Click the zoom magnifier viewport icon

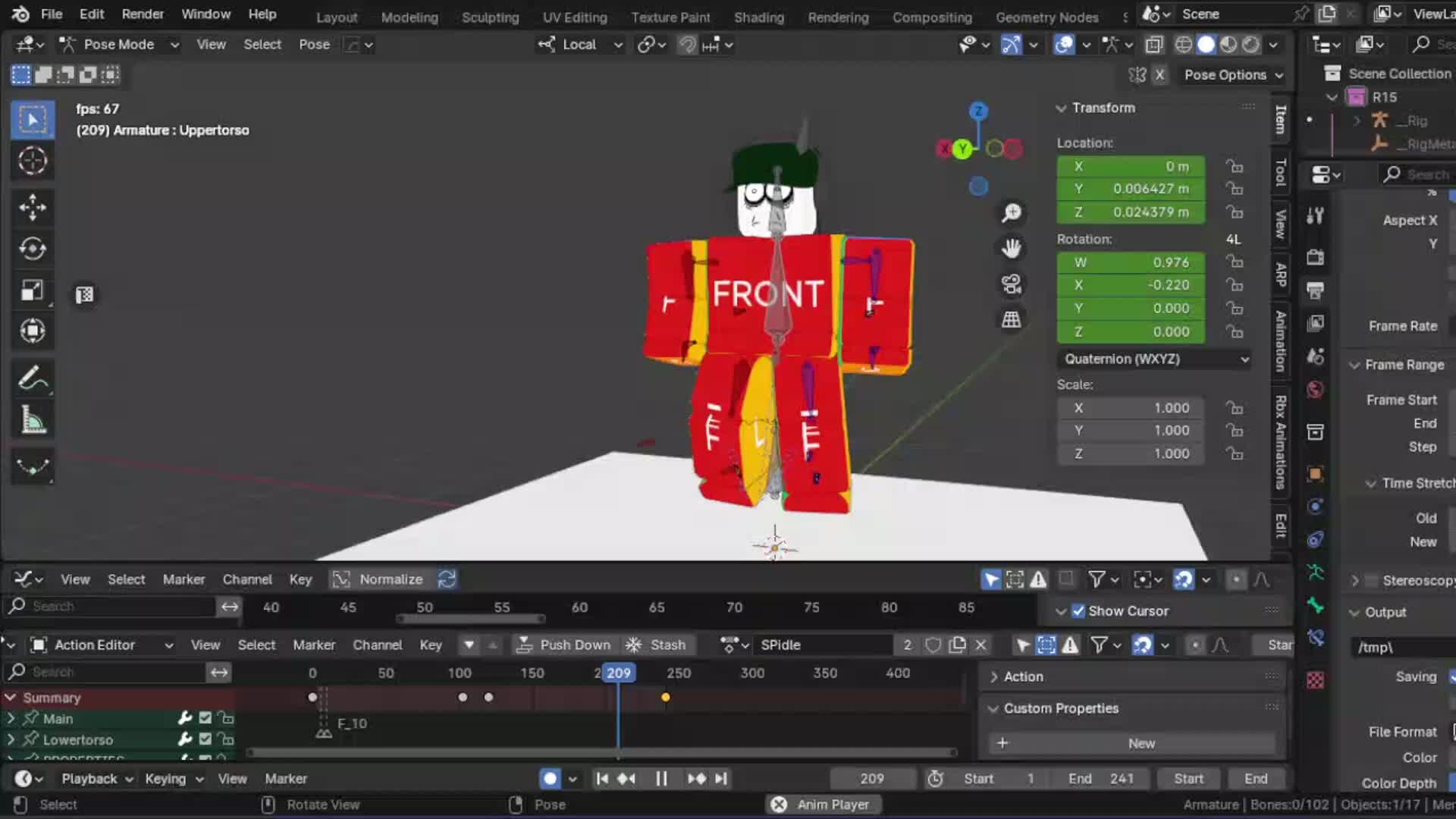click(1011, 213)
